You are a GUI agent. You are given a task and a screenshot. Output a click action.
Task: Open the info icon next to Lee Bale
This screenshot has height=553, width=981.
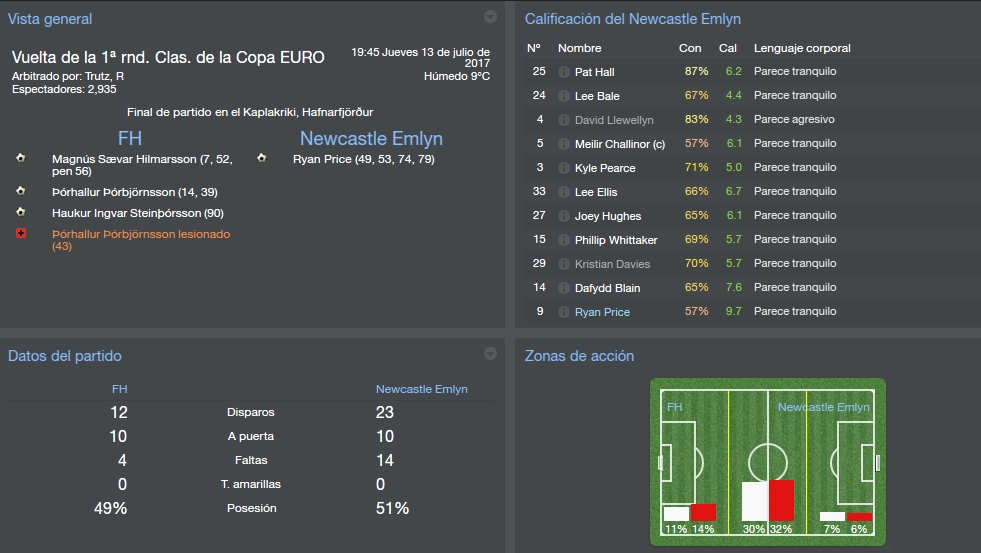click(564, 96)
